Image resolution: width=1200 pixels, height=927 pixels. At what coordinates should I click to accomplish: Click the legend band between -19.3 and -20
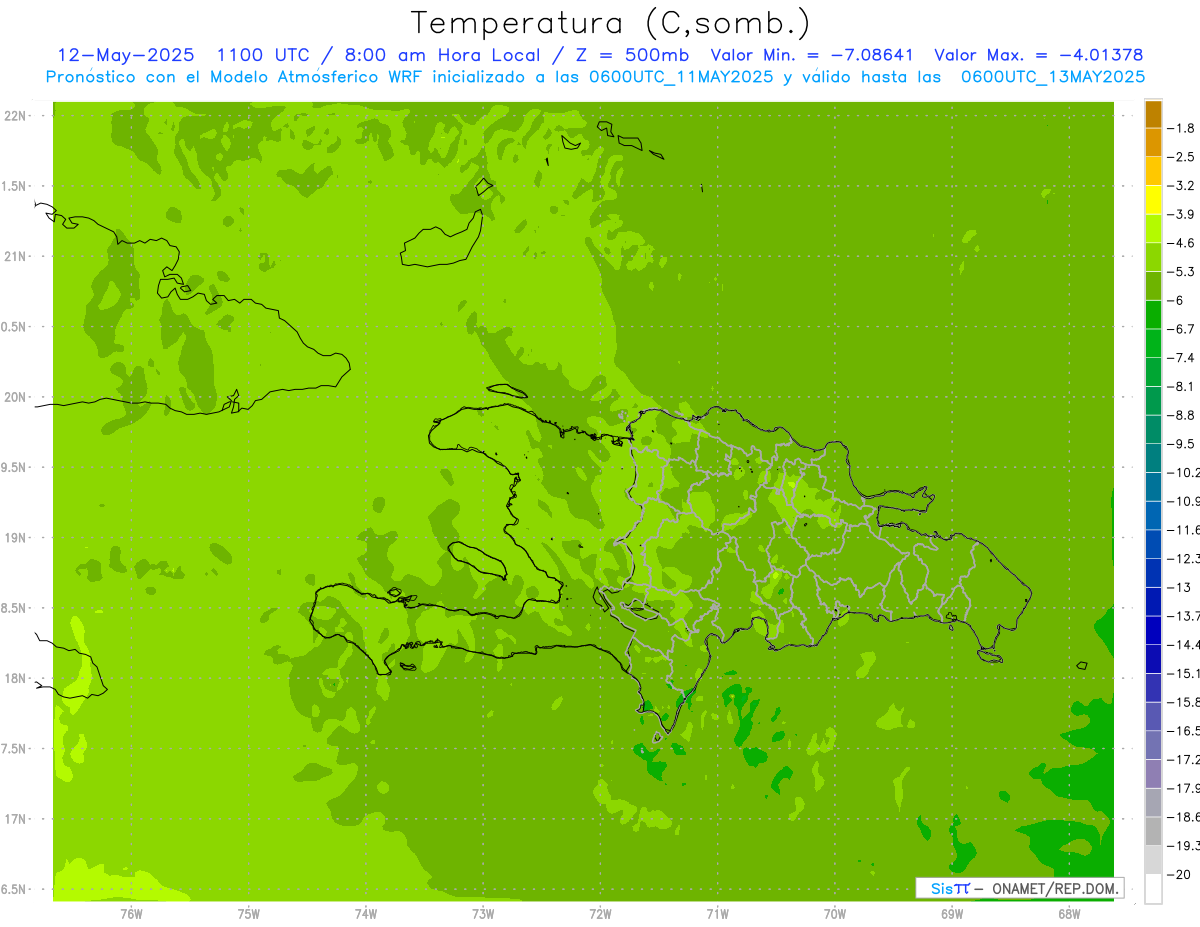[x=1153, y=860]
